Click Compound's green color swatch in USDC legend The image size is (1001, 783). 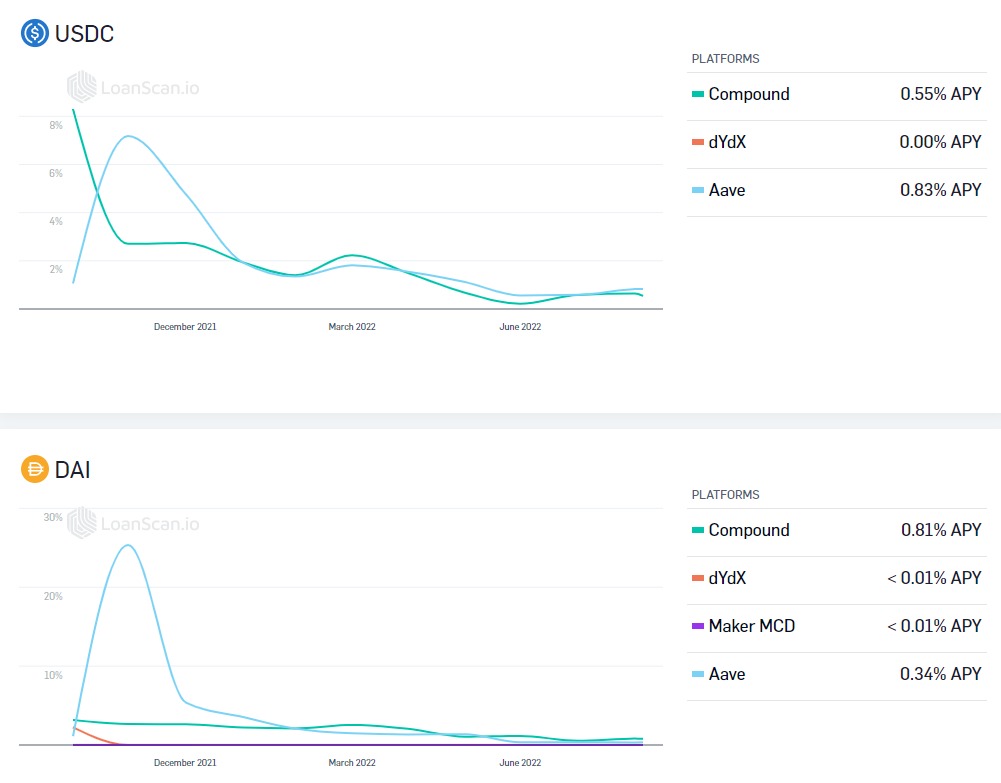698,95
